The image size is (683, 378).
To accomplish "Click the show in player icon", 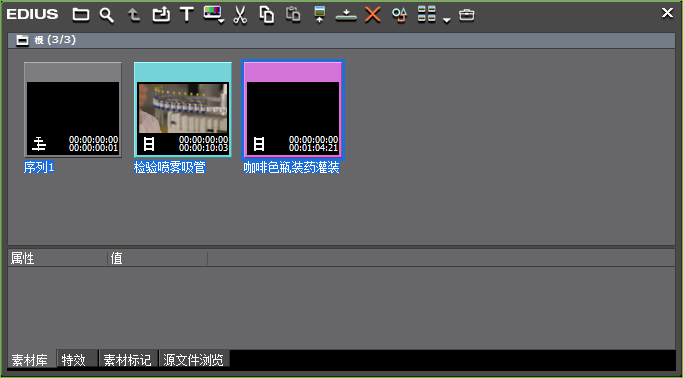I will pos(320,14).
